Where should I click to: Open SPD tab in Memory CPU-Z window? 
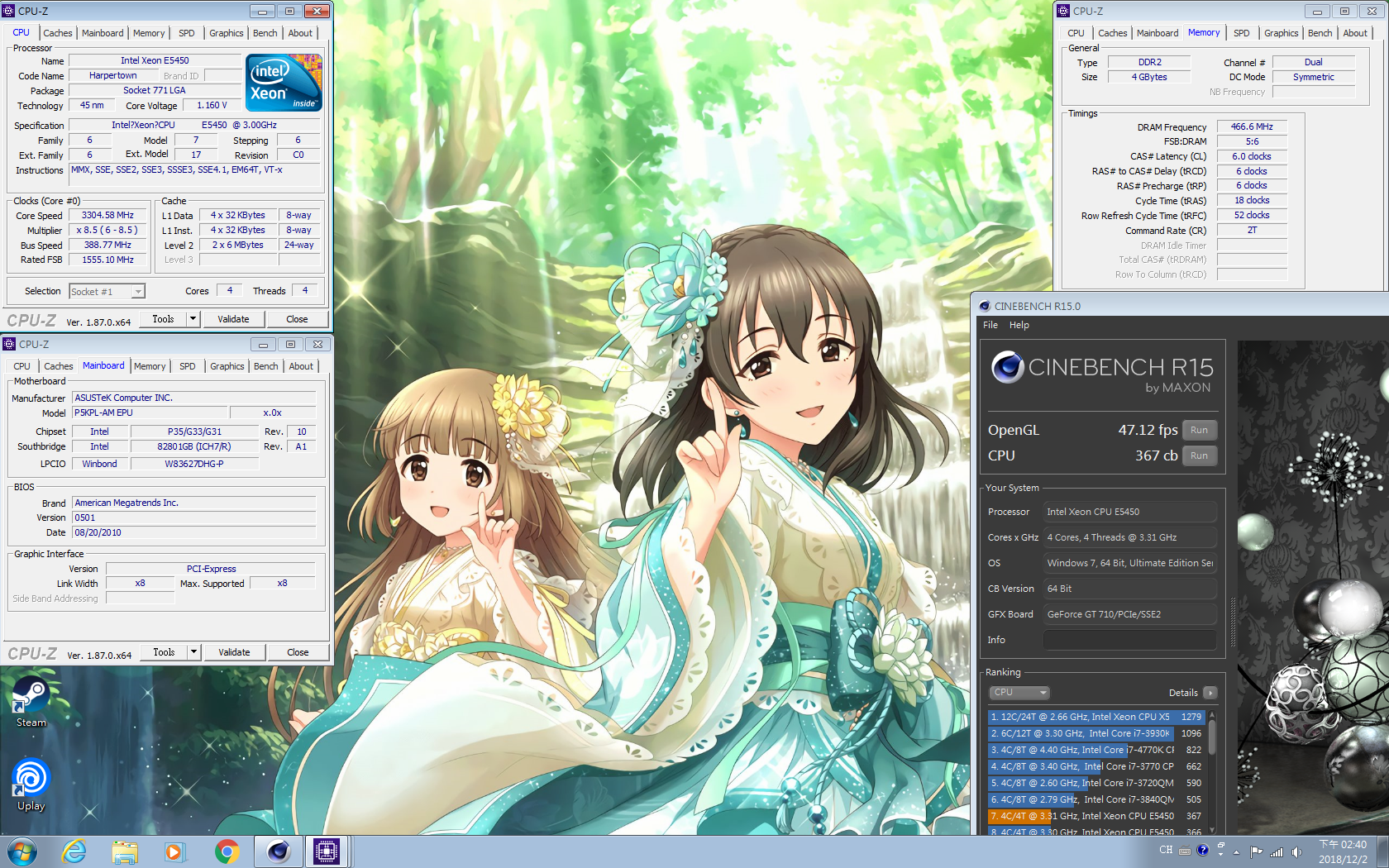click(1241, 33)
